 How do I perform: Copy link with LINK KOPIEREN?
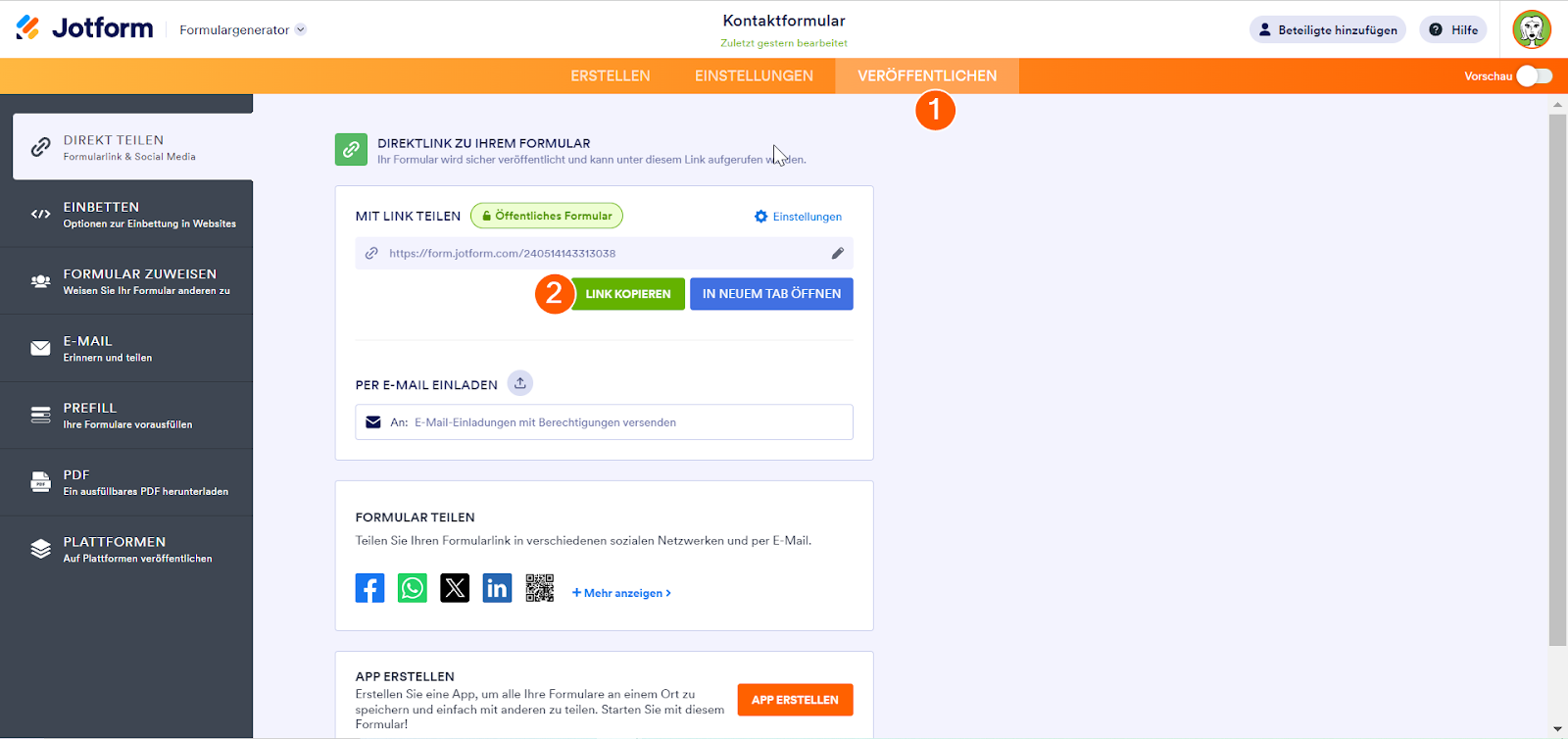pyautogui.click(x=628, y=294)
